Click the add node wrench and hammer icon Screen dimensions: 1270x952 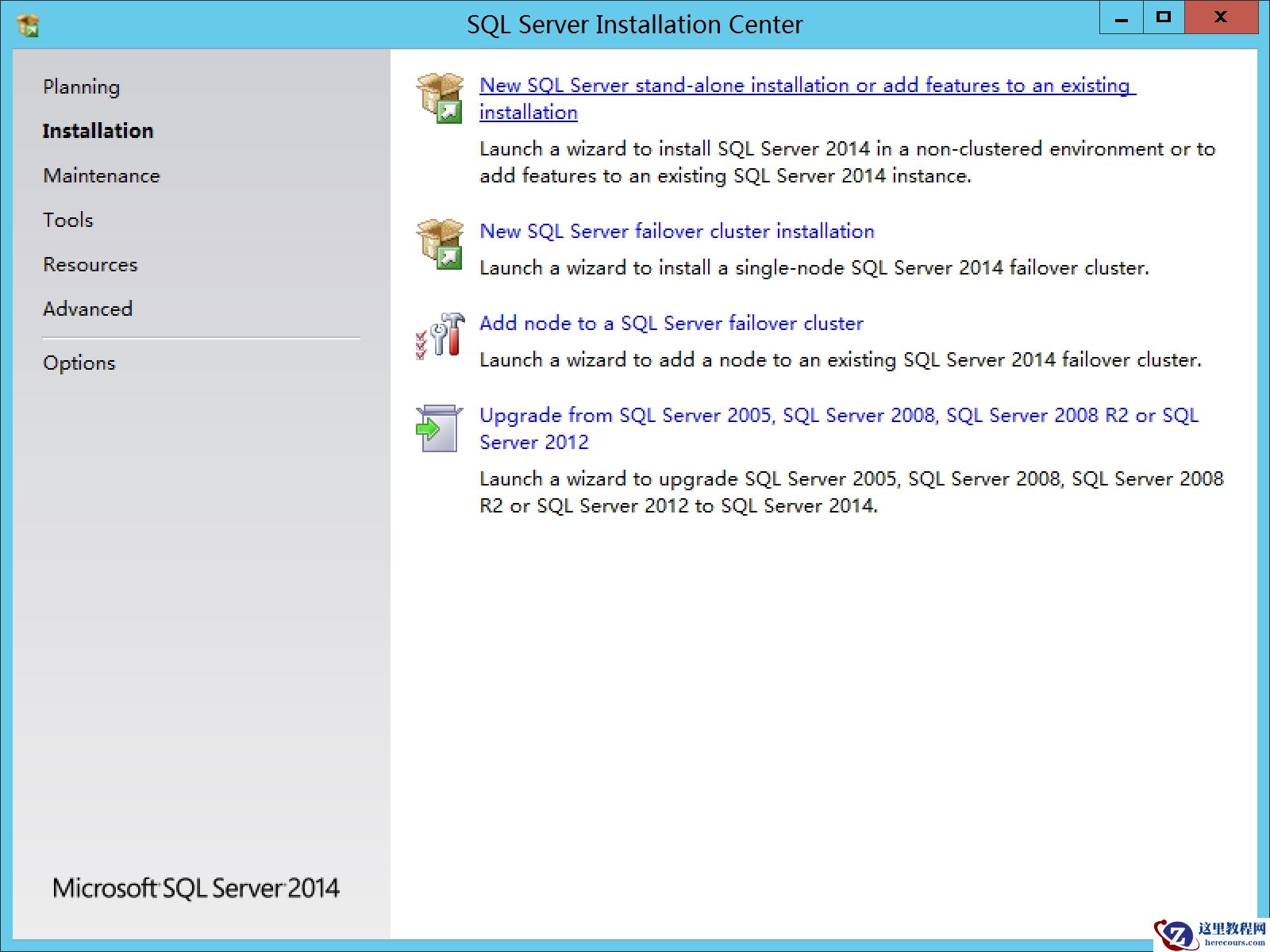coord(440,336)
